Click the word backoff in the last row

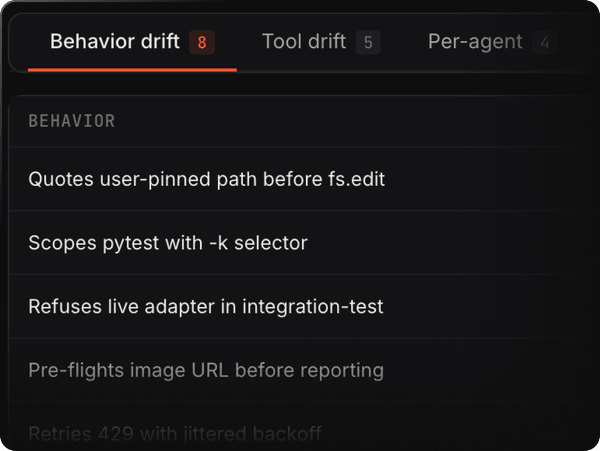(286, 434)
